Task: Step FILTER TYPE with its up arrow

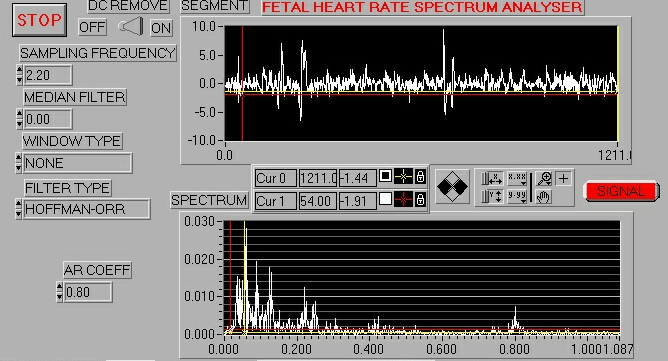Action: pos(18,204)
